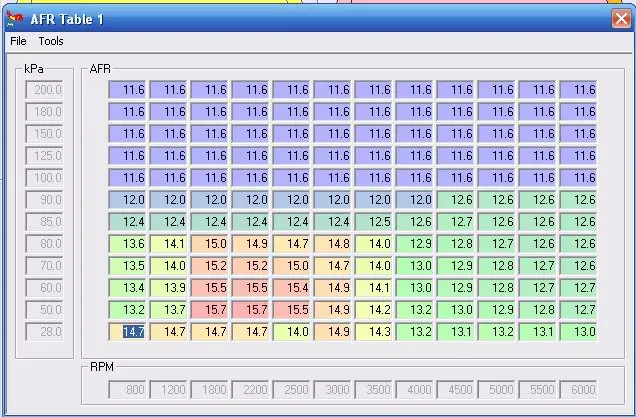This screenshot has height=417, width=636.
Task: Click the 70.0 kPa bin field
Action: (44, 266)
